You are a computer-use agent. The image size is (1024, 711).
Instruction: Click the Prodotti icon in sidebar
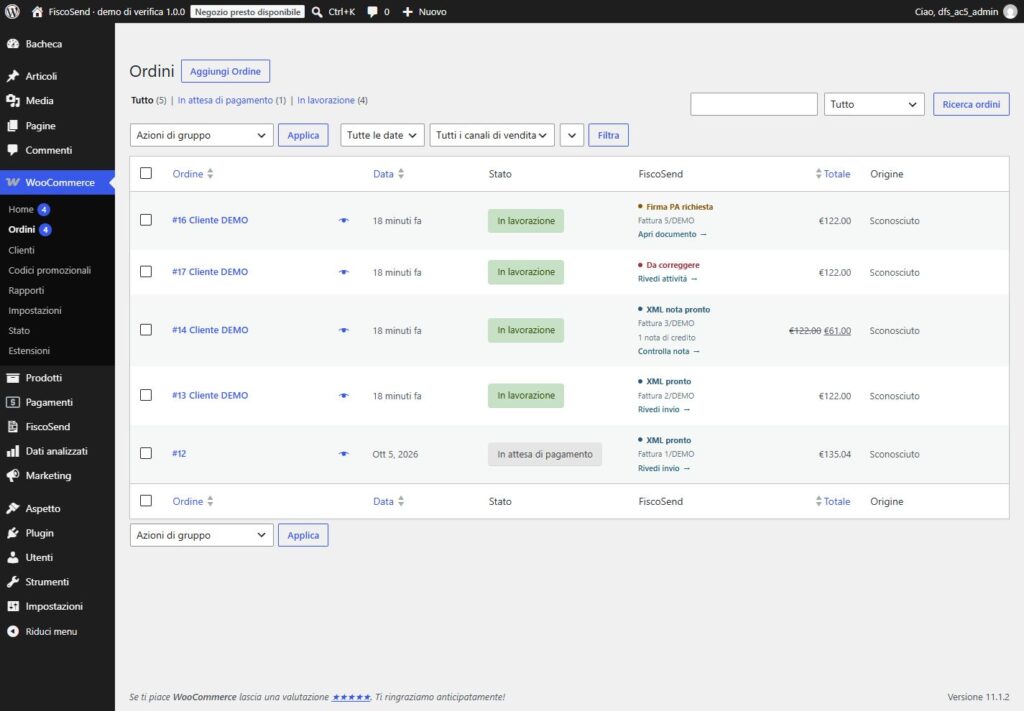click(12, 377)
